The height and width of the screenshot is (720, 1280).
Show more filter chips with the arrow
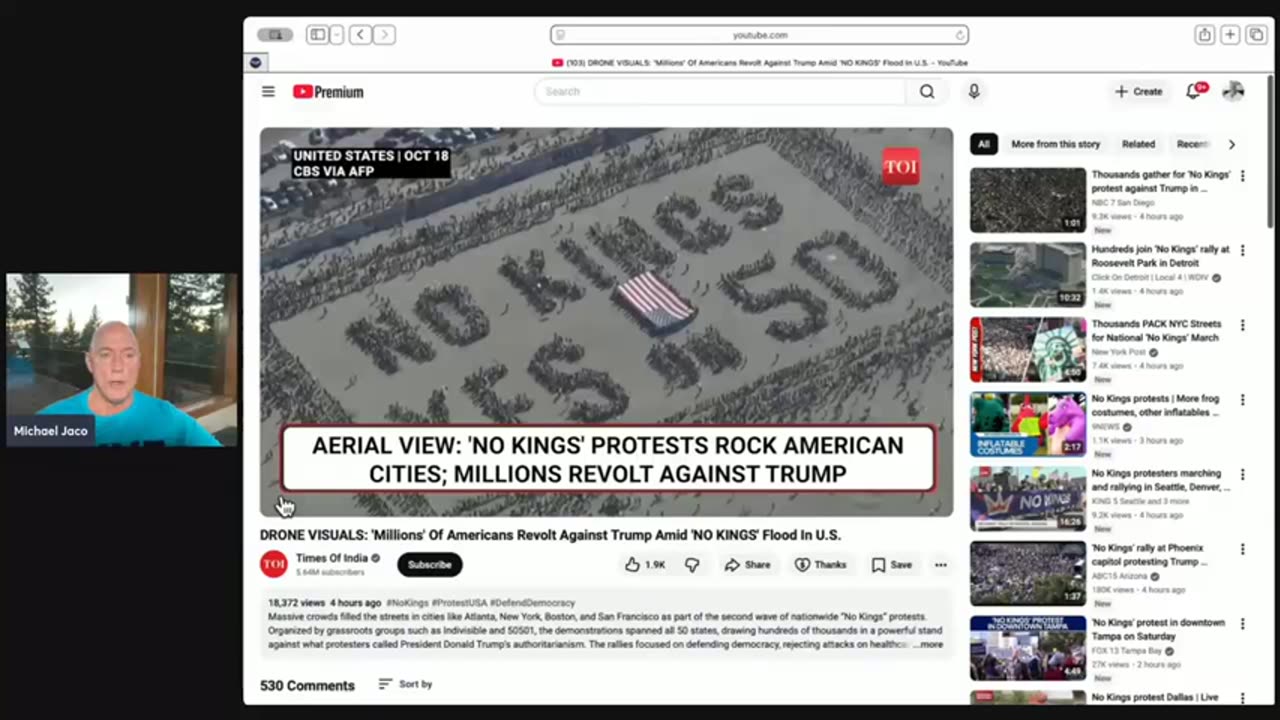(x=1232, y=144)
